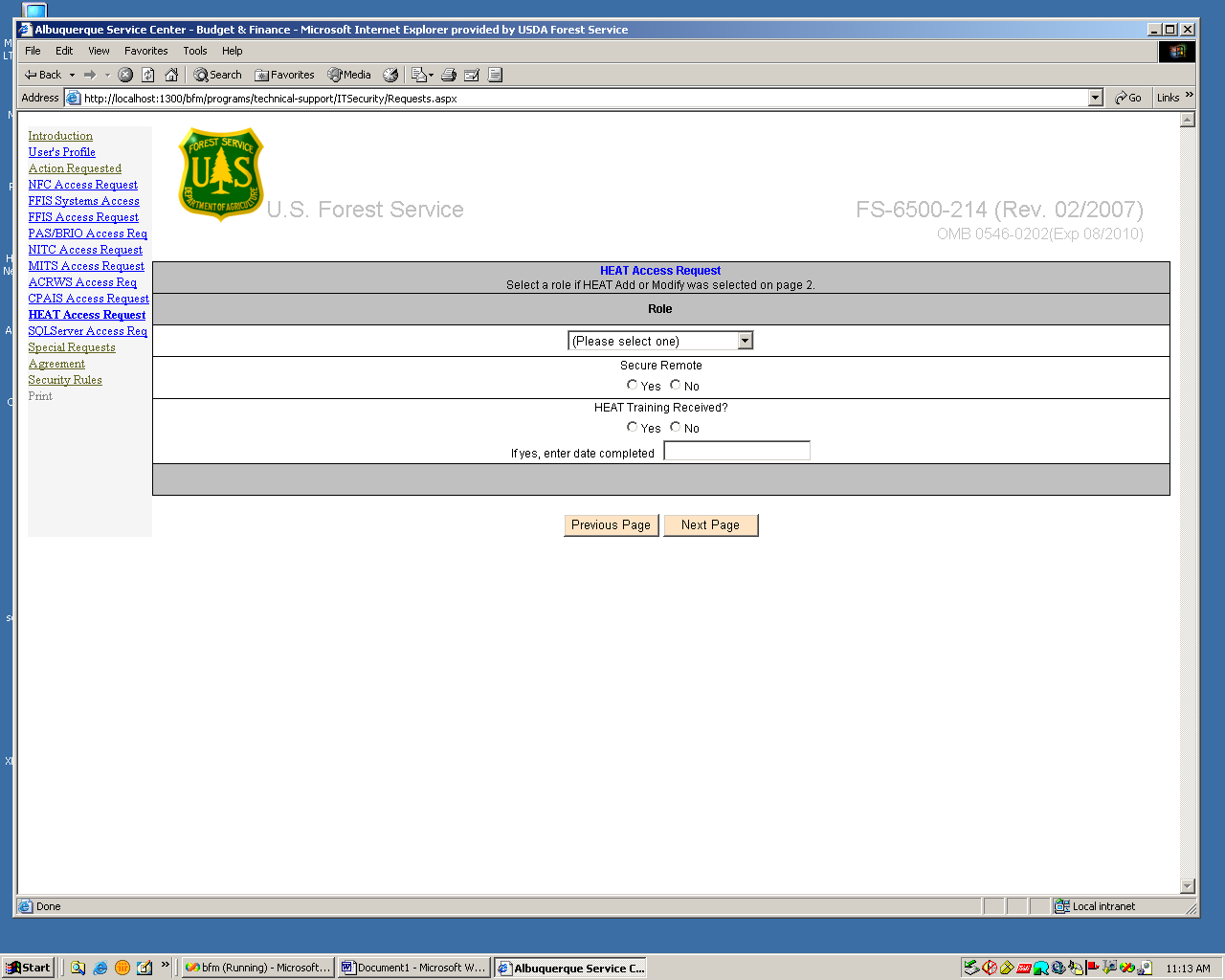The width and height of the screenshot is (1225, 980).
Task: Click the Go button beside address bar
Action: point(1128,98)
